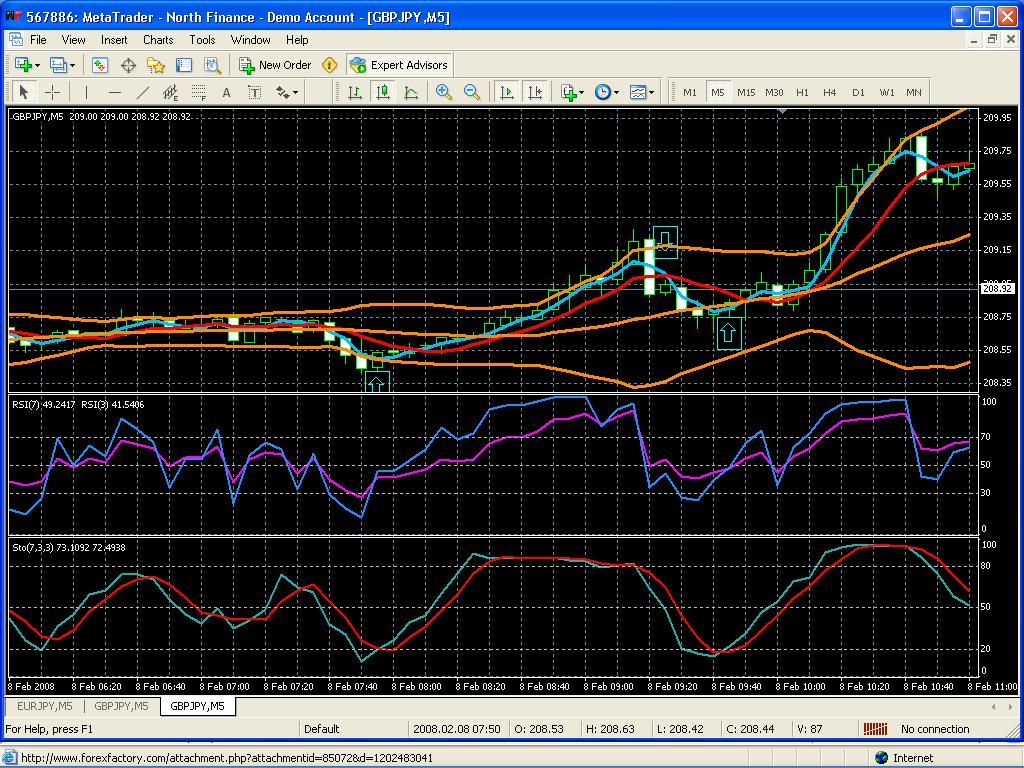Click the 208.92 price label on scale
This screenshot has height=768, width=1024.
pyautogui.click(x=997, y=288)
